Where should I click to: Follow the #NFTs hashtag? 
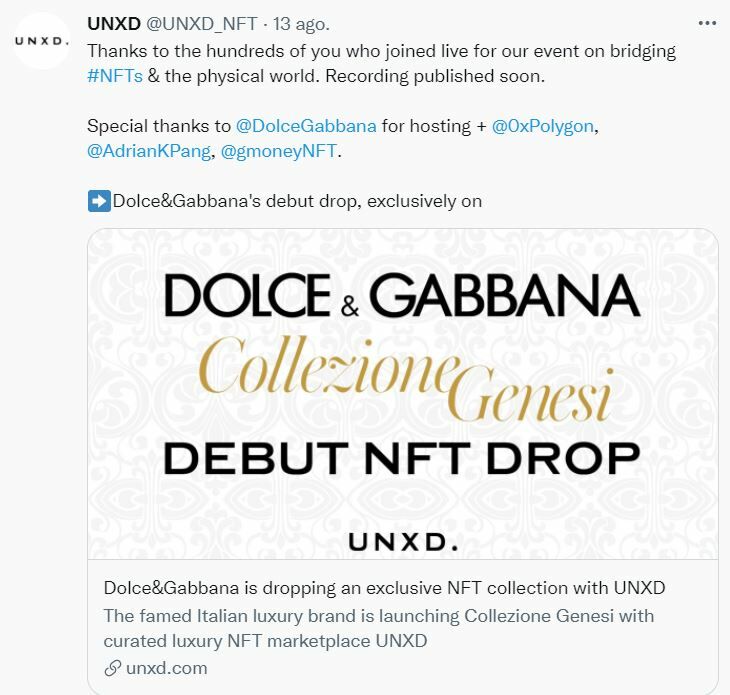tap(115, 75)
